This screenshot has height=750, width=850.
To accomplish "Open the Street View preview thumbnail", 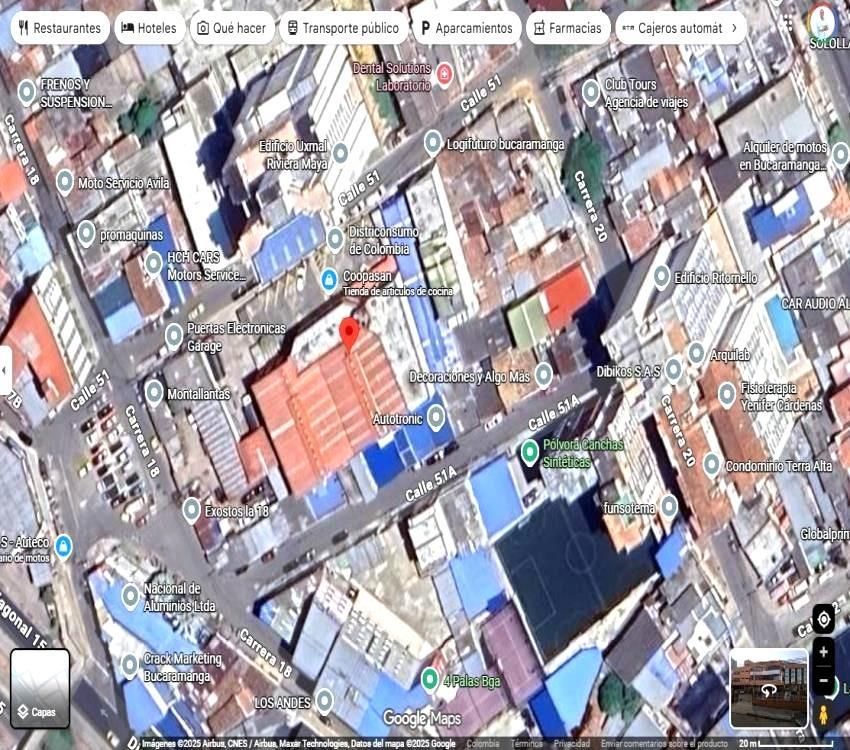I will click(x=769, y=688).
